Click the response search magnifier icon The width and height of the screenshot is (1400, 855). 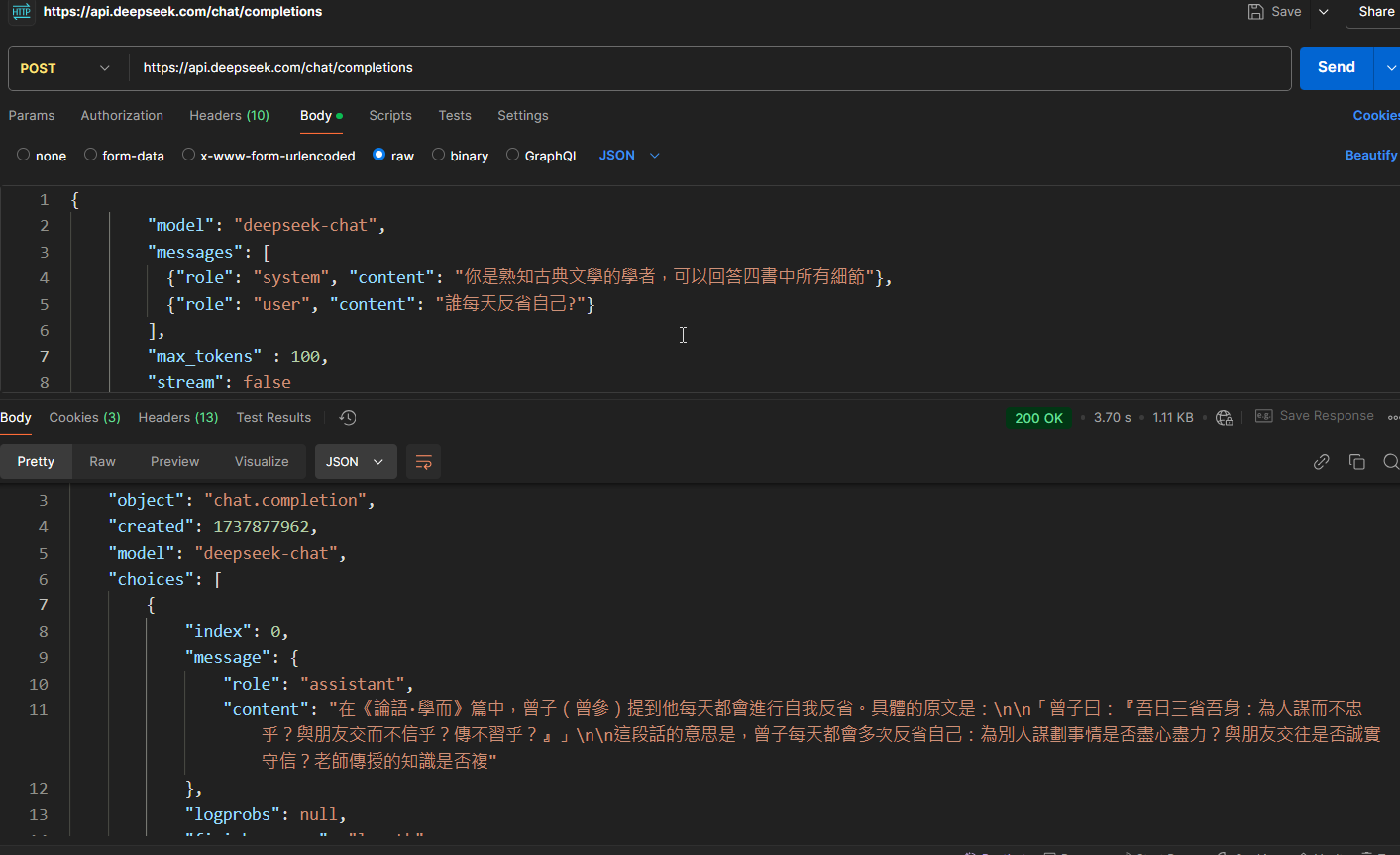[x=1391, y=462]
